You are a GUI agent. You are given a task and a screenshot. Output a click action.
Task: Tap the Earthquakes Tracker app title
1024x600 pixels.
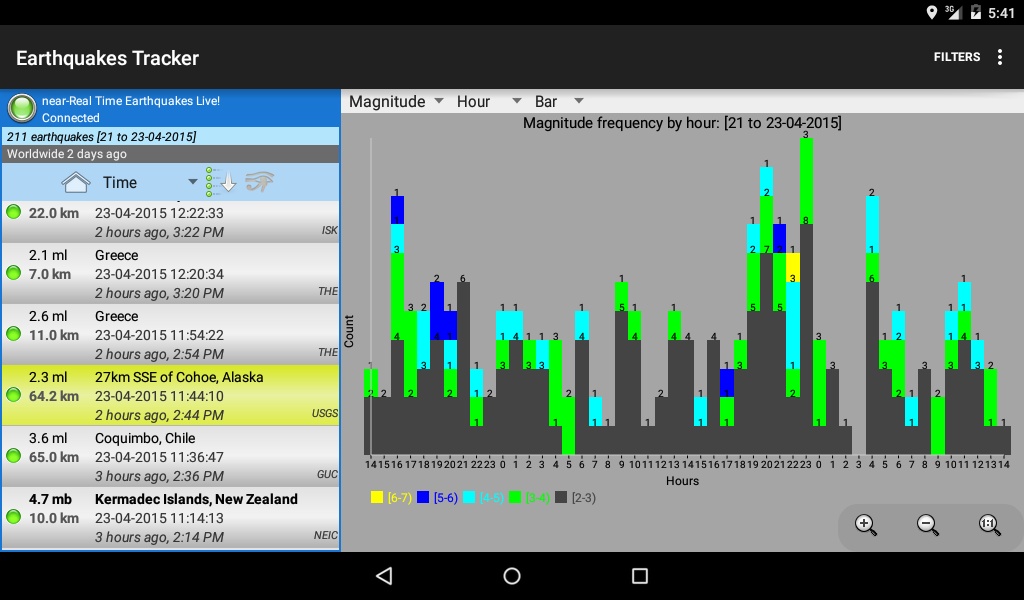coord(107,58)
